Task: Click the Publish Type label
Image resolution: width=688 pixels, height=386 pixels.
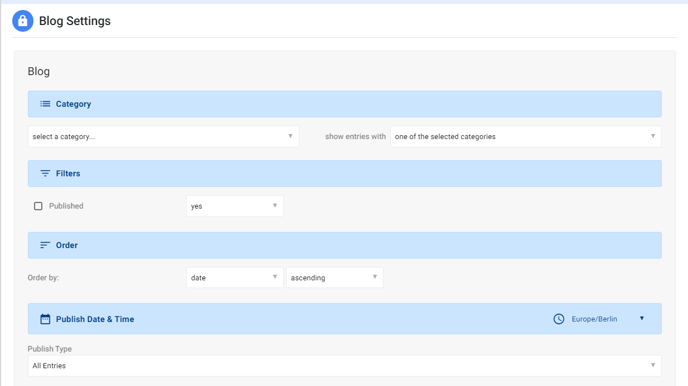Action: click(50, 349)
